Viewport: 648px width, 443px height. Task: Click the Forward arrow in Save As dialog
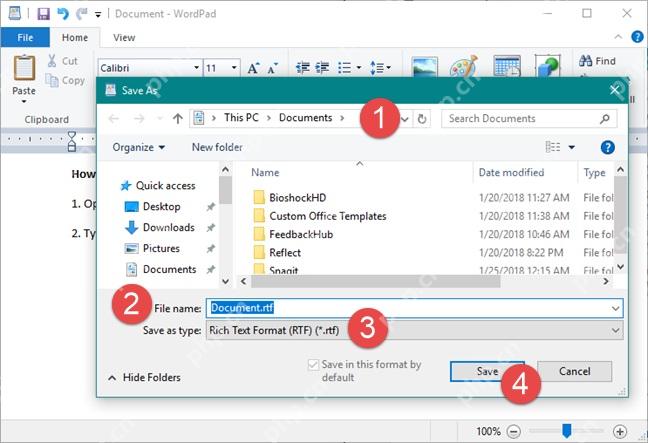click(139, 119)
